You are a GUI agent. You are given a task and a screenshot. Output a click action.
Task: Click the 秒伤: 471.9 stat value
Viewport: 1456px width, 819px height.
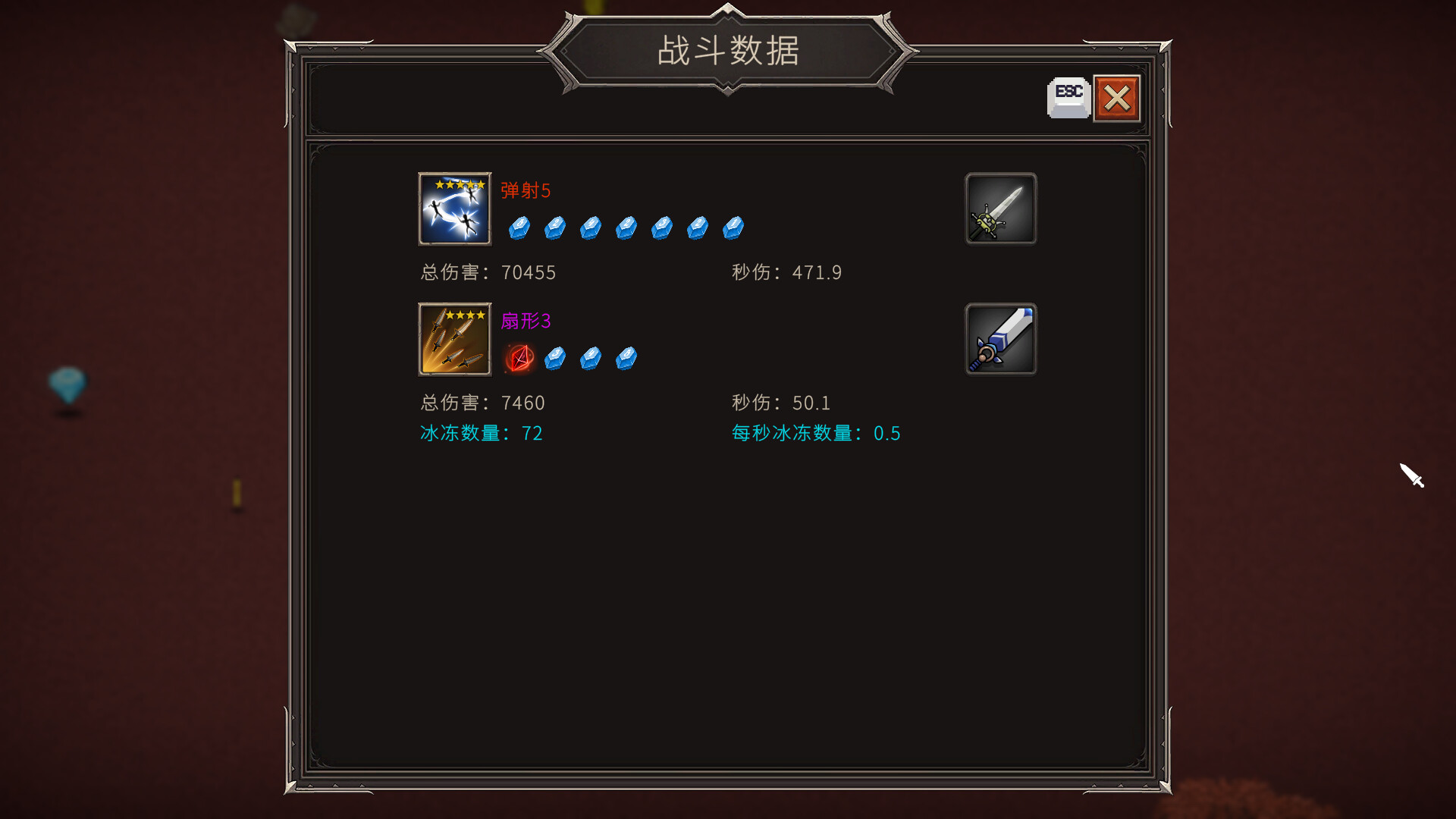click(x=786, y=272)
